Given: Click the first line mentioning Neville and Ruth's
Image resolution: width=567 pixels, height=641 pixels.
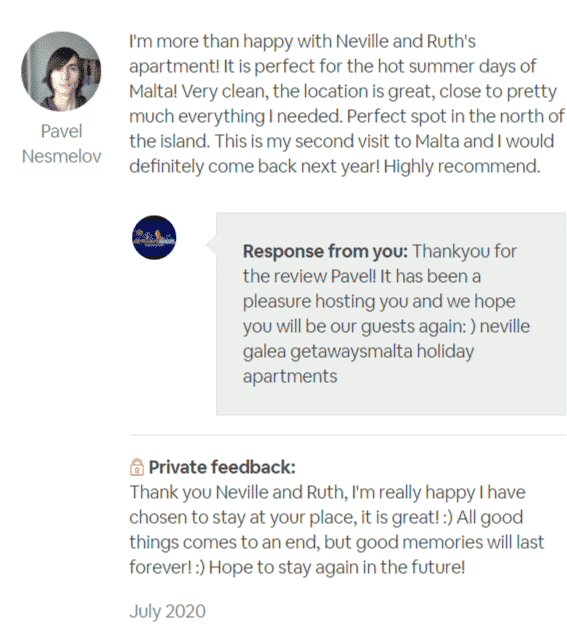Looking at the screenshot, I should (303, 41).
